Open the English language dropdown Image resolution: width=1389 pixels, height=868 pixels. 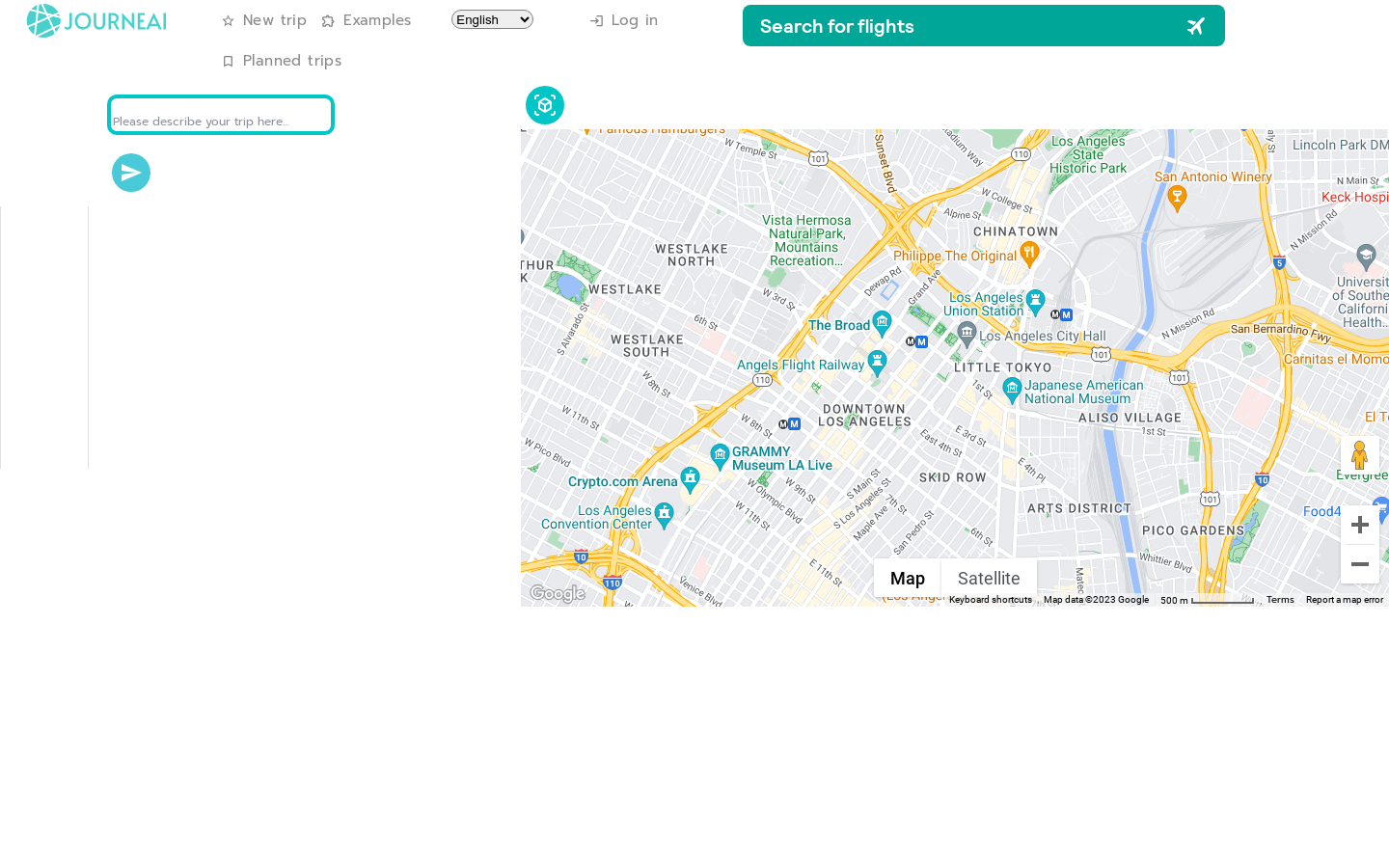click(492, 19)
